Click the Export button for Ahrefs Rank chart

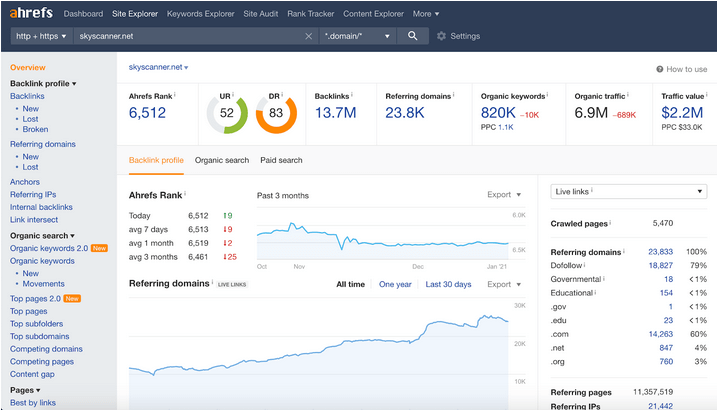click(504, 195)
